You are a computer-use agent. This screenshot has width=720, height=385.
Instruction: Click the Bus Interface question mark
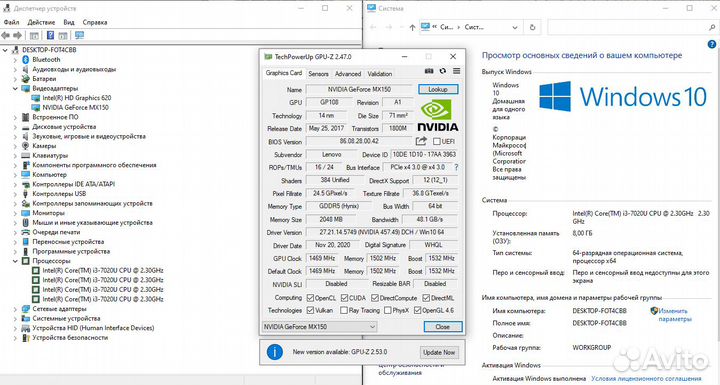pyautogui.click(x=456, y=167)
